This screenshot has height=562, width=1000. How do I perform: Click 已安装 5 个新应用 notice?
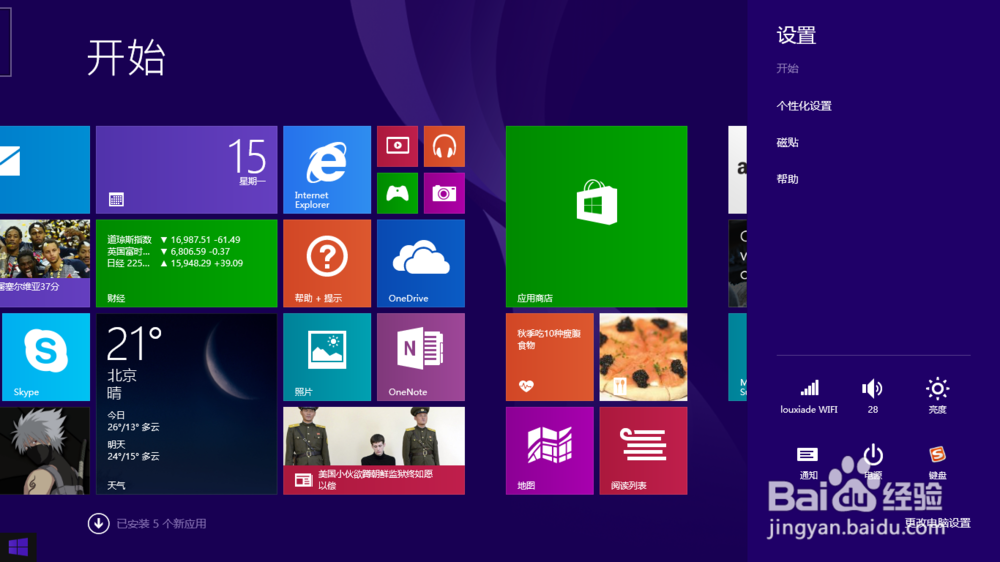tap(161, 524)
